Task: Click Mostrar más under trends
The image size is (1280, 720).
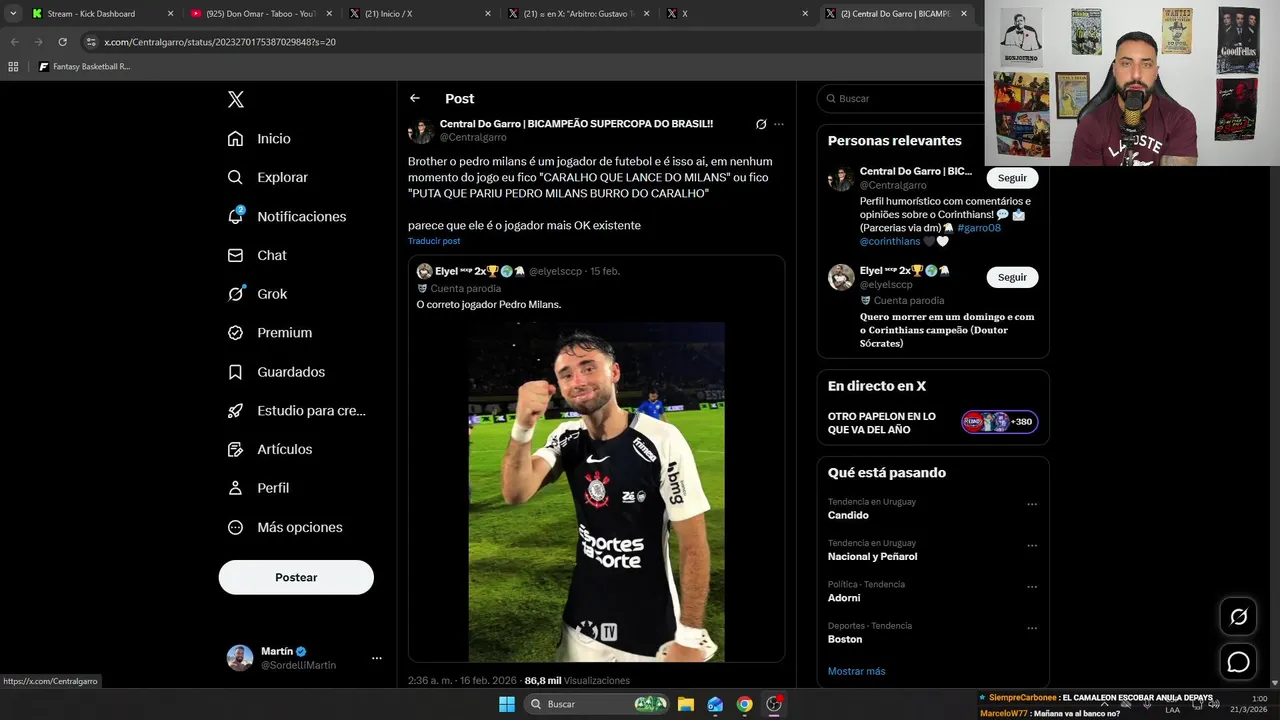Action: point(856,671)
